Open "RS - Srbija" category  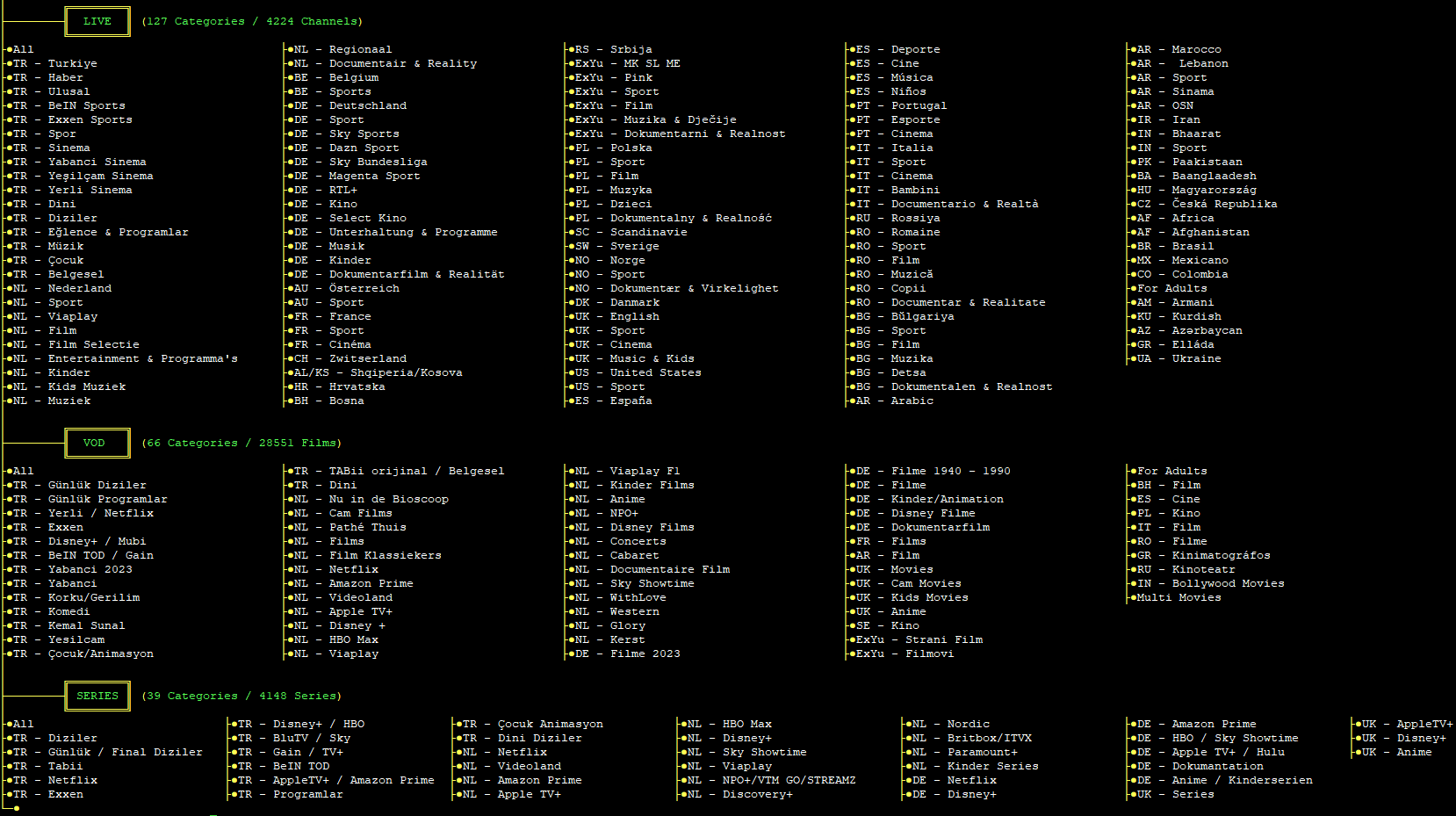[x=614, y=49]
